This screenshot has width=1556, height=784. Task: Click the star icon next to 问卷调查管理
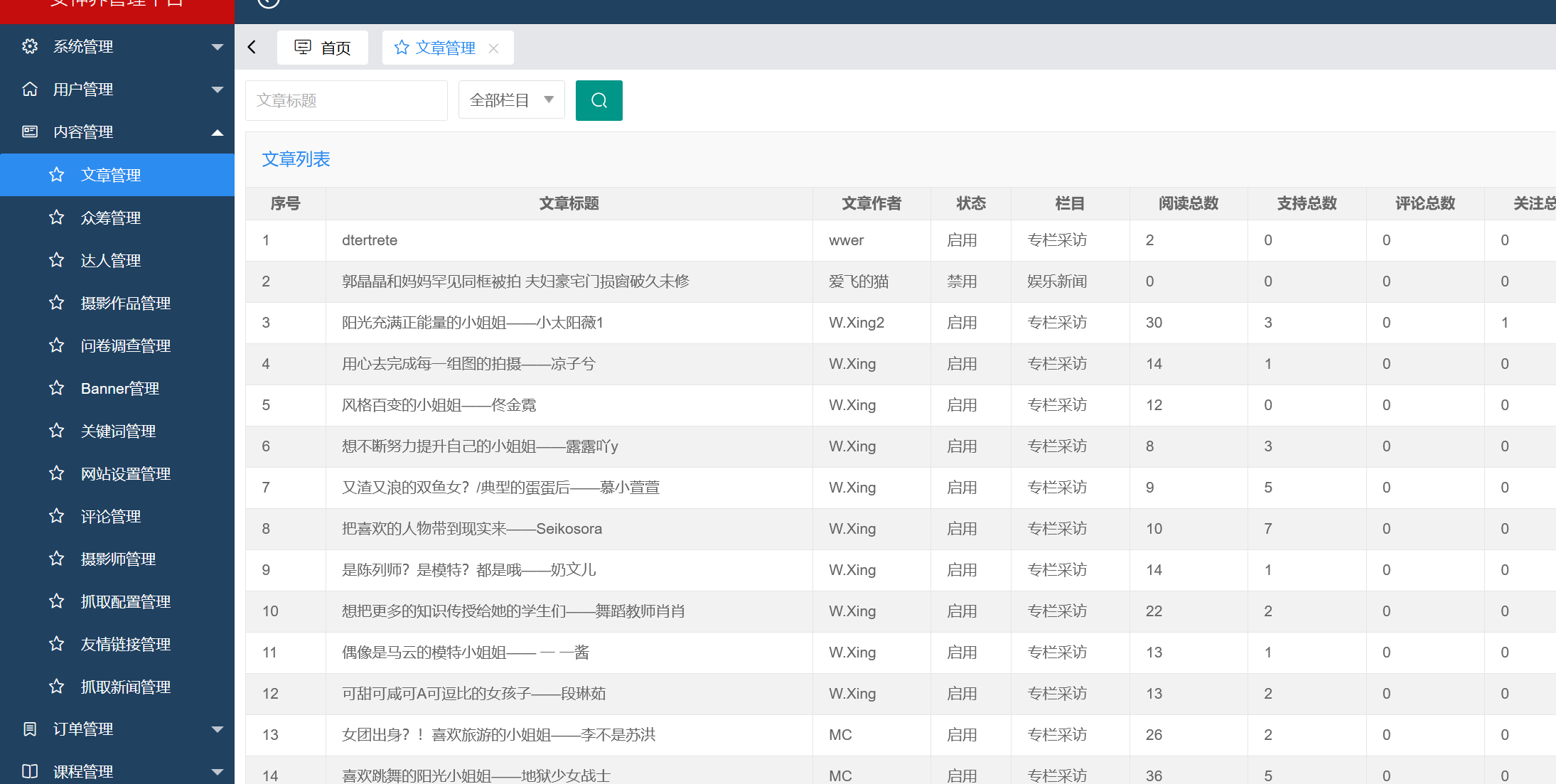(x=57, y=345)
